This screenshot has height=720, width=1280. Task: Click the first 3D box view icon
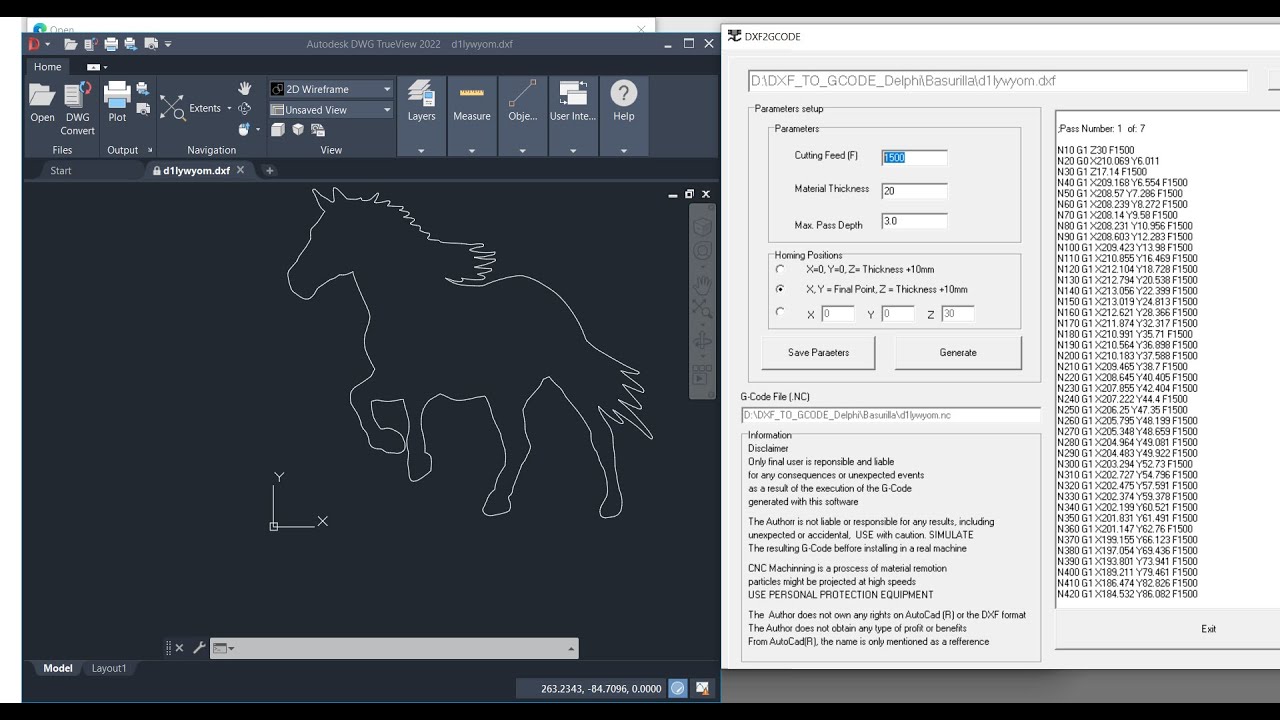(x=278, y=129)
